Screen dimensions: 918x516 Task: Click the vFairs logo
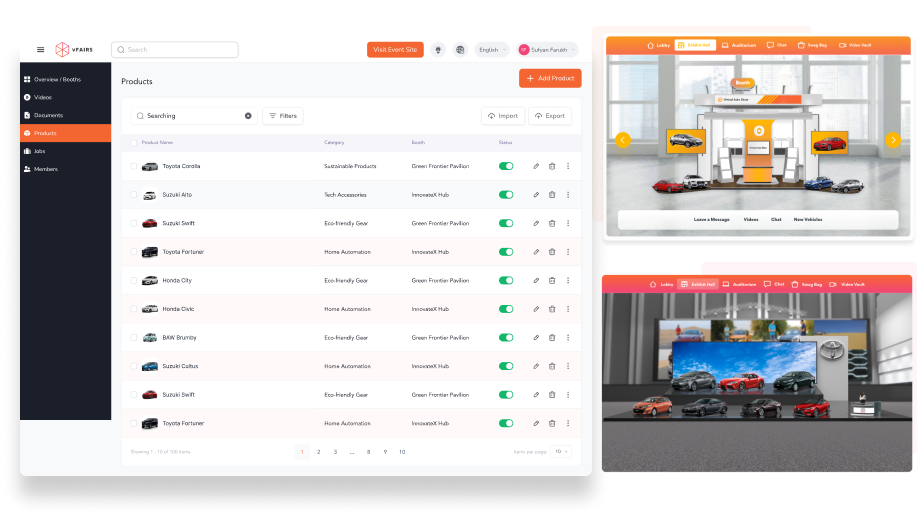(x=74, y=50)
